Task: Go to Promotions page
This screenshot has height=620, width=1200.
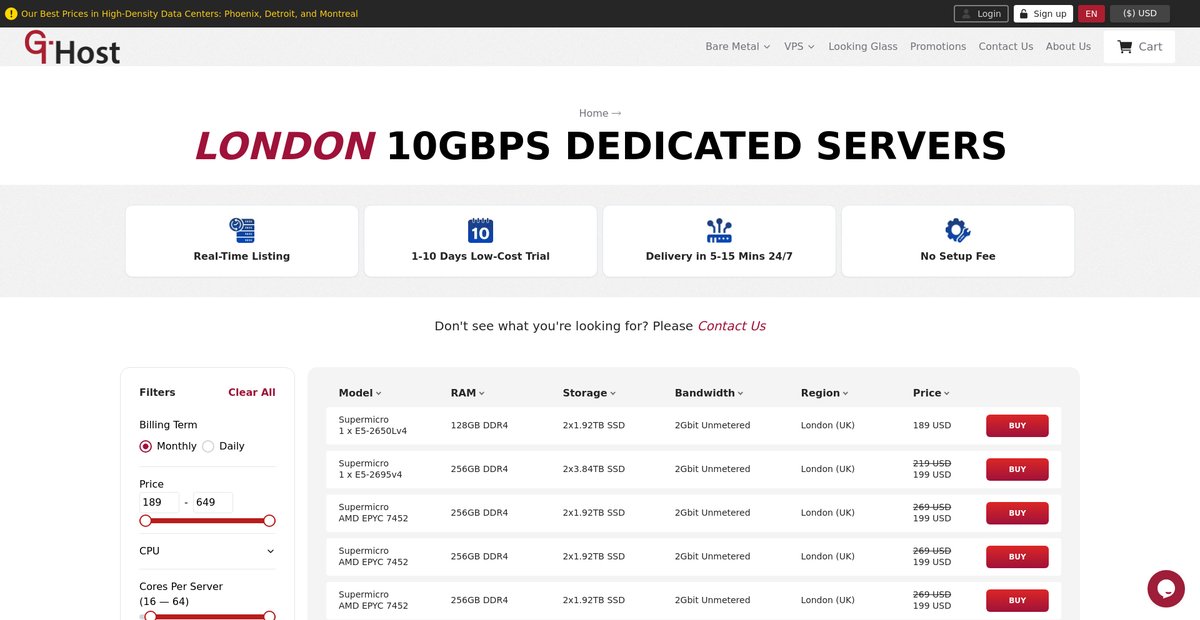Action: coord(938,47)
